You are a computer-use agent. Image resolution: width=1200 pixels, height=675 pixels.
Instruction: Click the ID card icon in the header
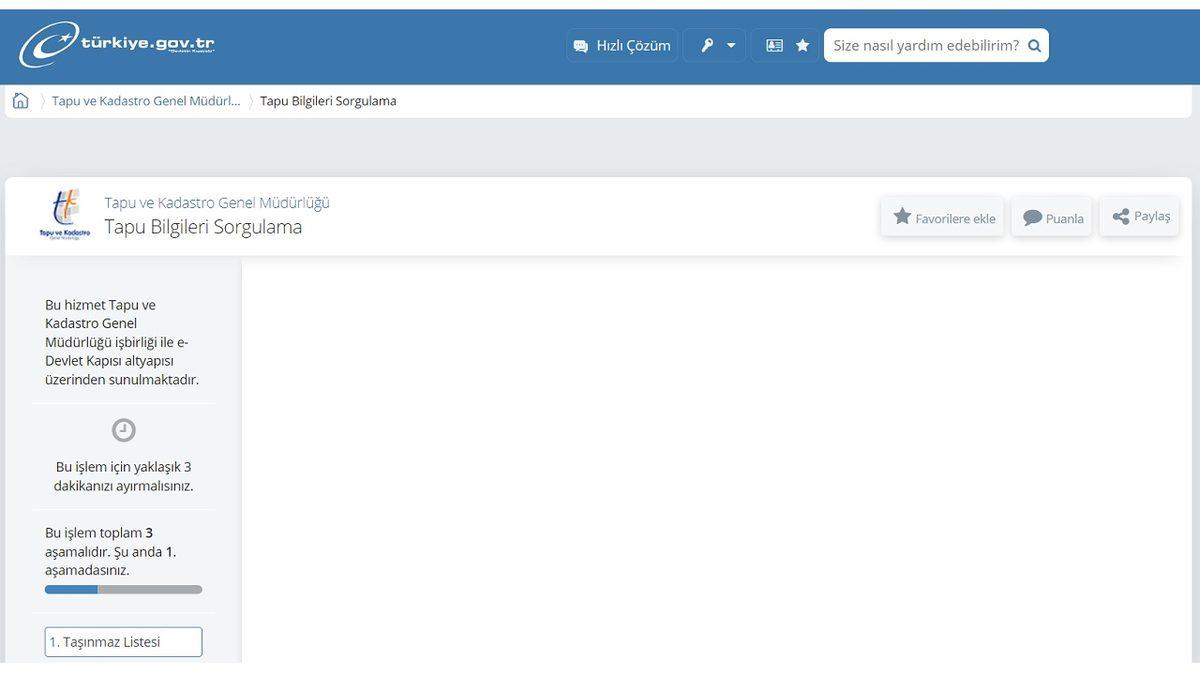pos(773,45)
